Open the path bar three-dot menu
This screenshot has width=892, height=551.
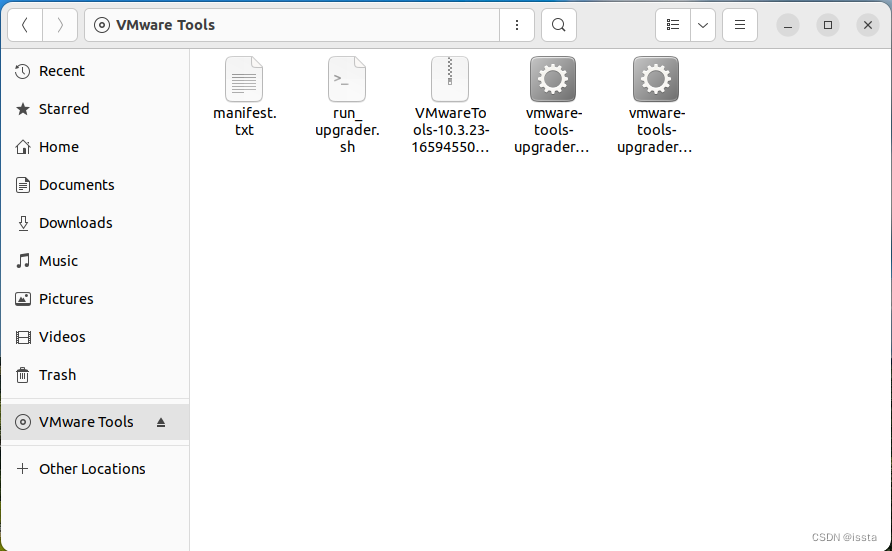coord(517,25)
